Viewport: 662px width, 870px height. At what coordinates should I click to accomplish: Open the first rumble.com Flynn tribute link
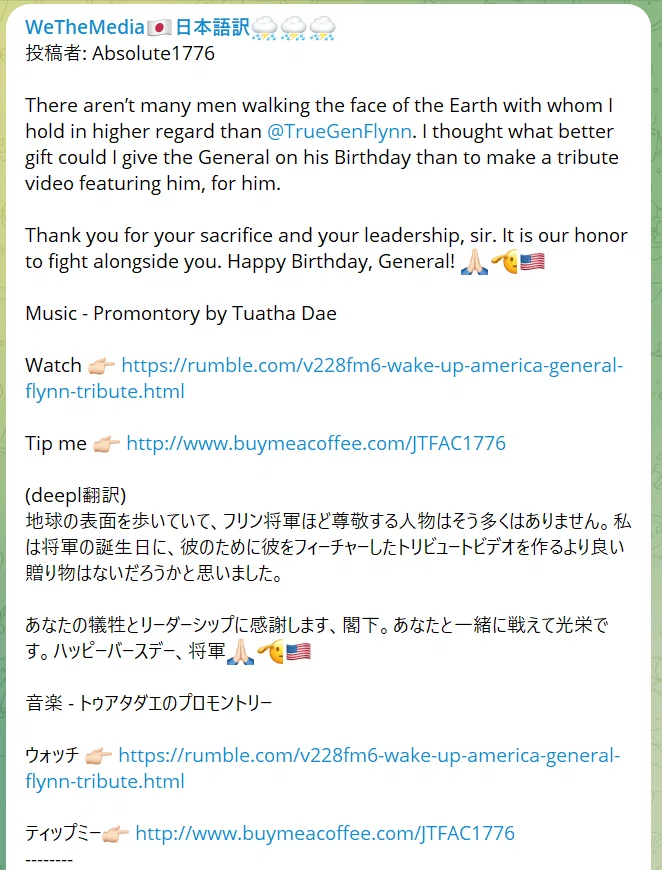click(x=324, y=378)
